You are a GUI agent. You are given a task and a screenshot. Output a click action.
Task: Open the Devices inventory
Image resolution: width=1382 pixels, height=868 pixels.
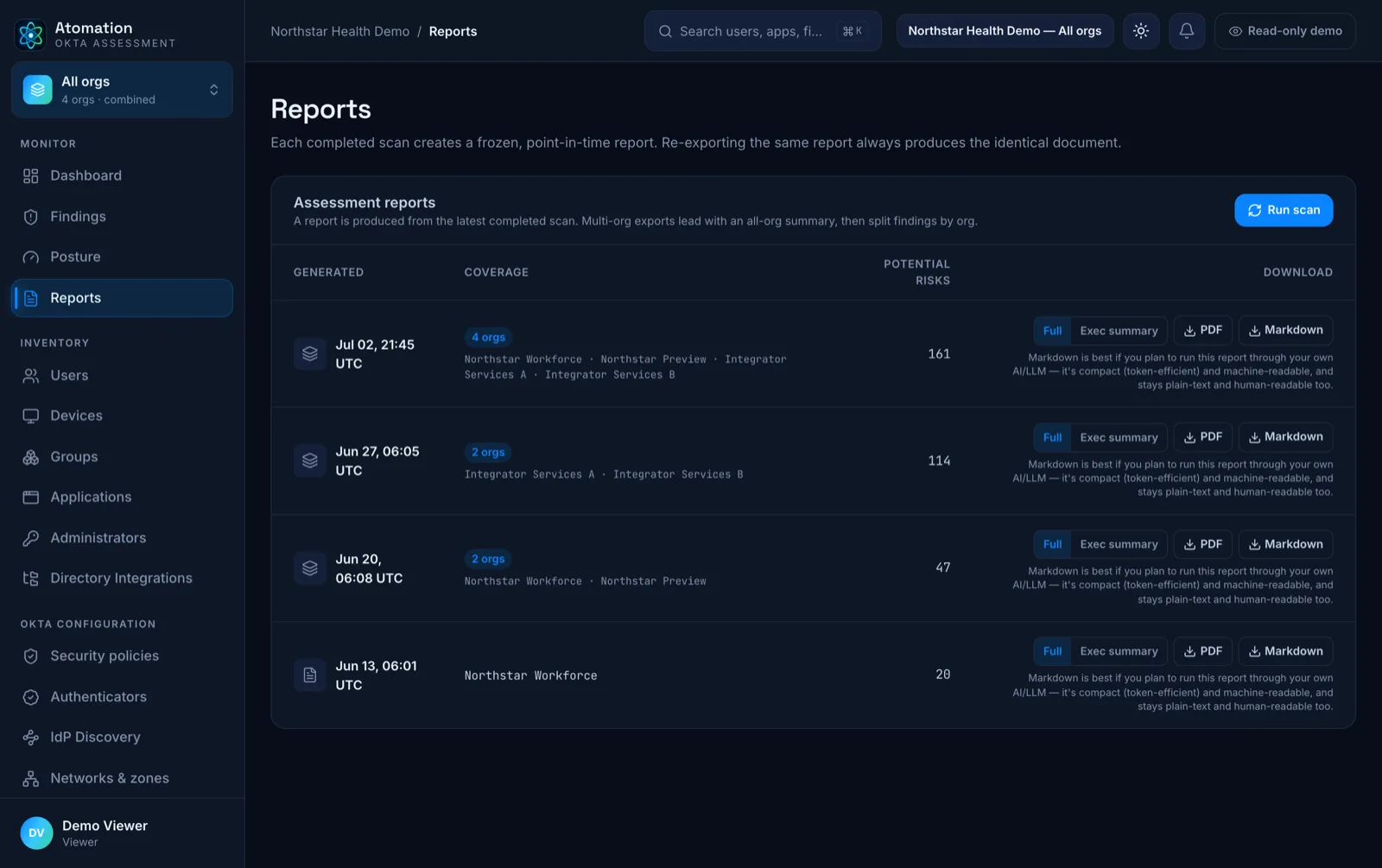coord(122,416)
